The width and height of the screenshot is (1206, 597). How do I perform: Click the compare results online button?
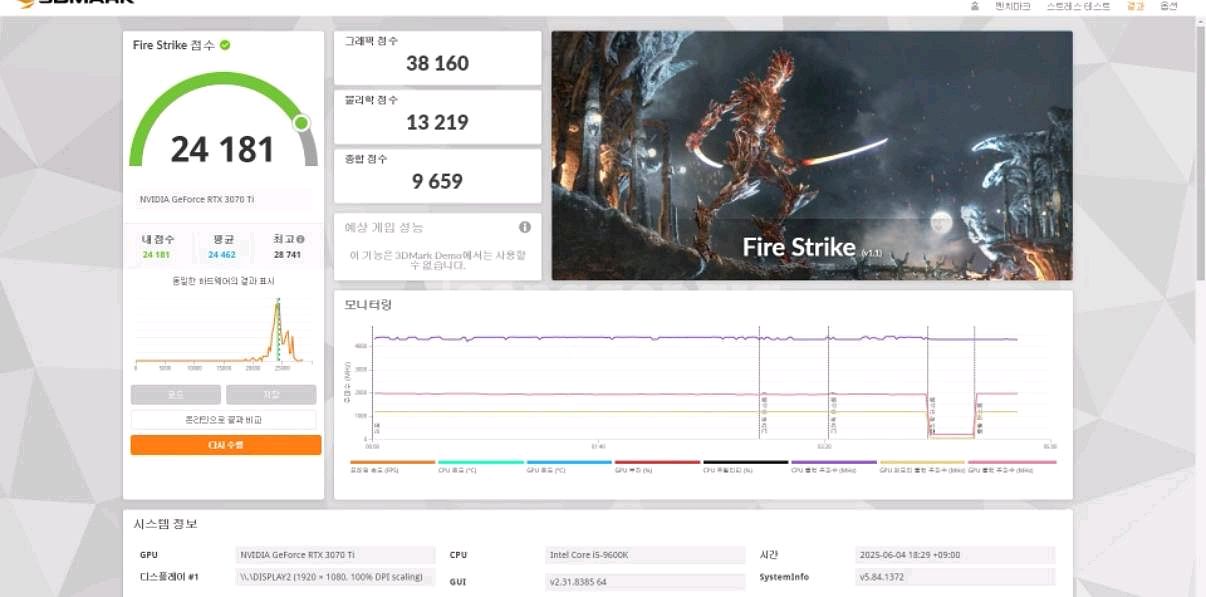tap(224, 420)
